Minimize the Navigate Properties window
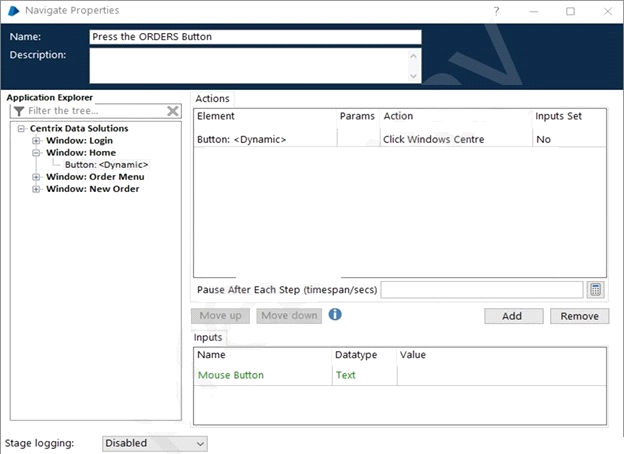Image resolution: width=624 pixels, height=454 pixels. tap(534, 11)
